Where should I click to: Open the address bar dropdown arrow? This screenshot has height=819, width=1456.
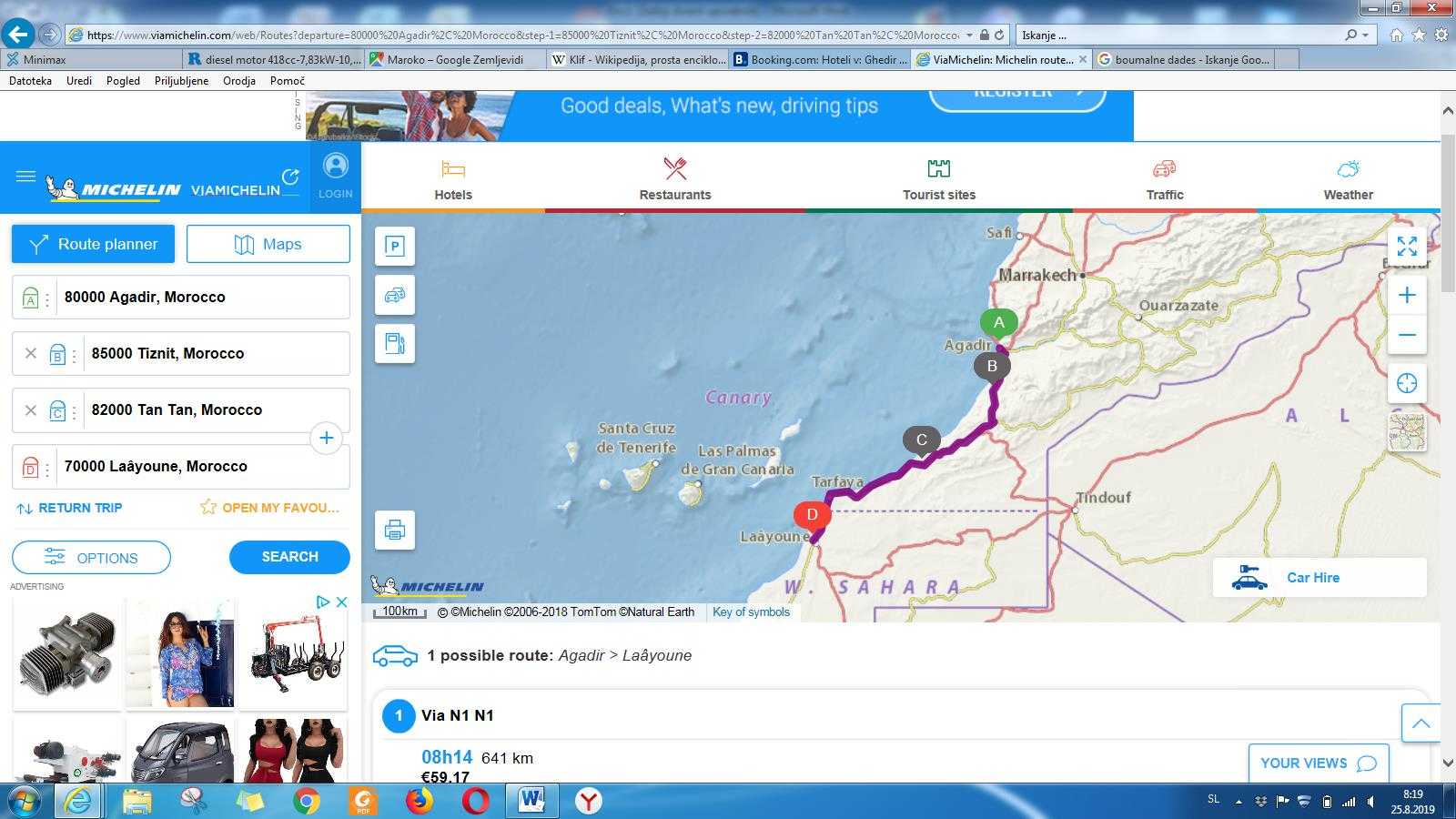tap(970, 35)
